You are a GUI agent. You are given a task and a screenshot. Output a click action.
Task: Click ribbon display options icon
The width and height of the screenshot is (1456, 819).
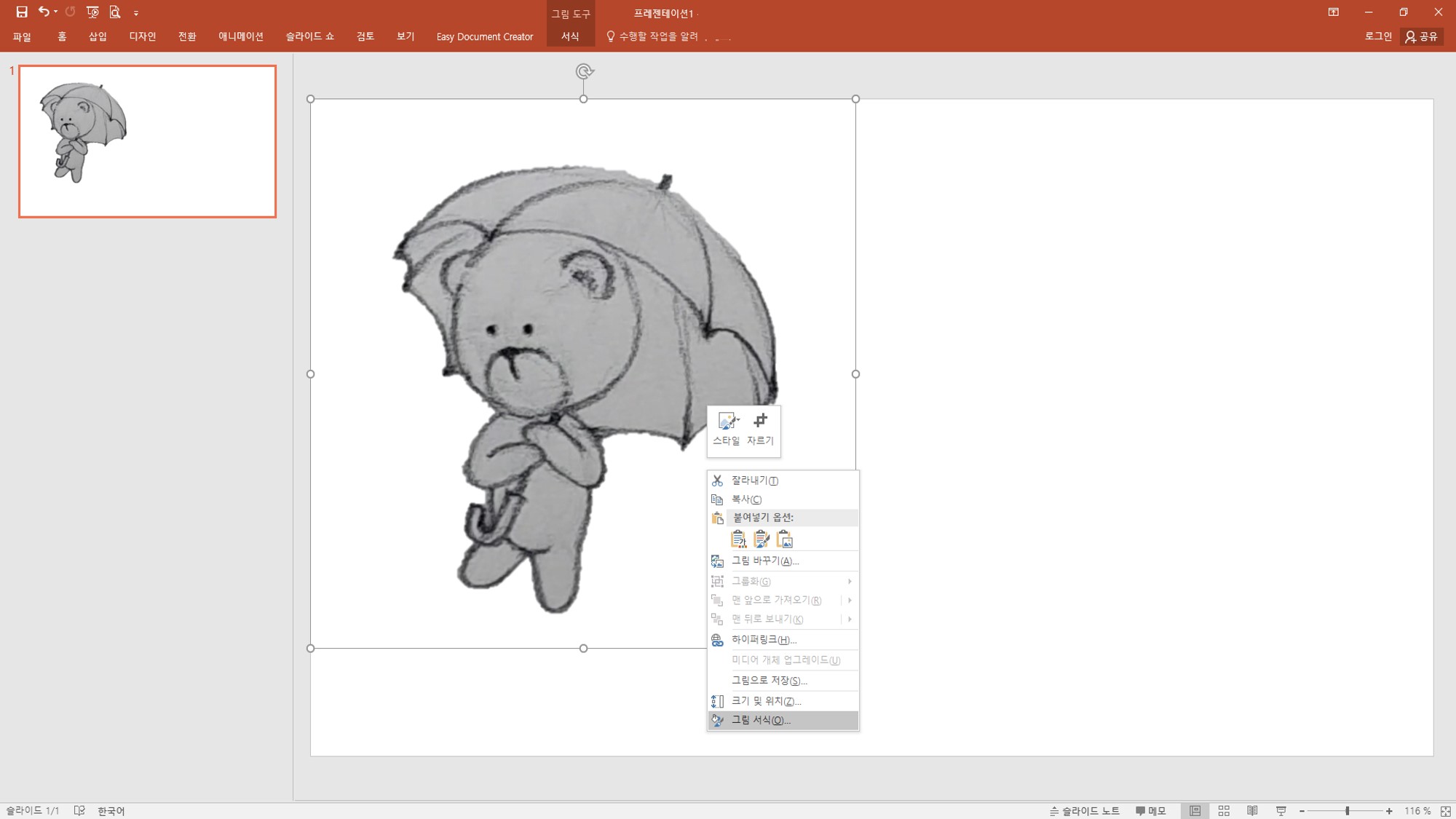coord(1334,12)
